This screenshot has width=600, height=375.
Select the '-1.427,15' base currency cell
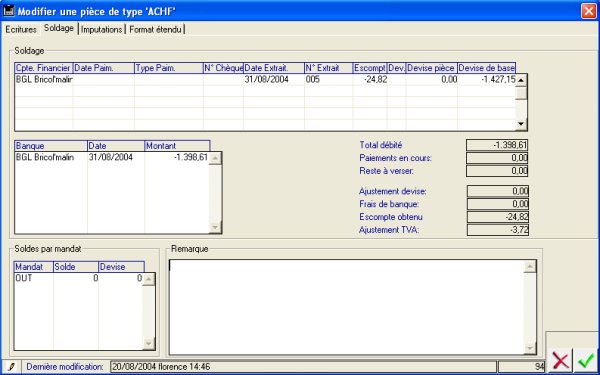[x=487, y=80]
